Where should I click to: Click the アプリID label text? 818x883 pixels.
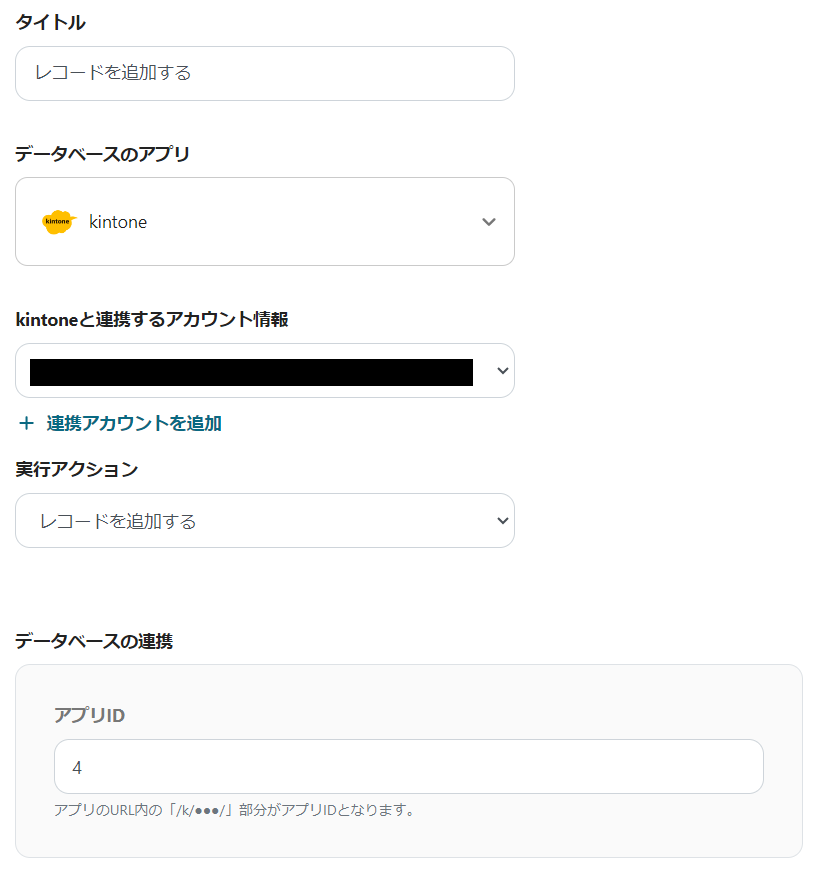pos(89,715)
